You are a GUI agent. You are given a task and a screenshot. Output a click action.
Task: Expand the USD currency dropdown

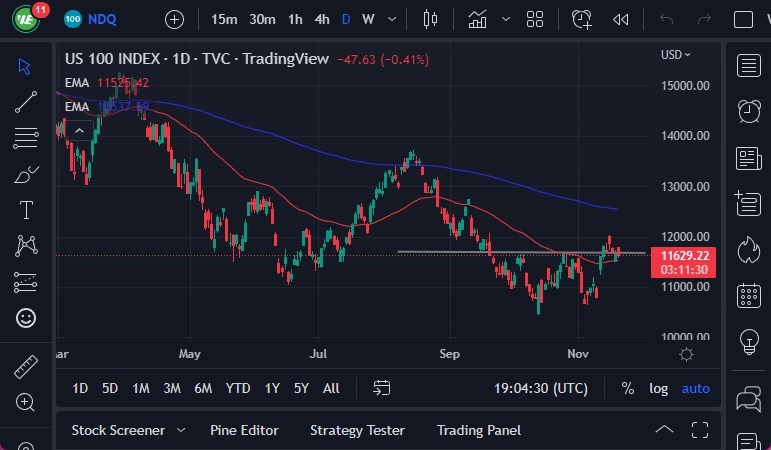pos(676,55)
